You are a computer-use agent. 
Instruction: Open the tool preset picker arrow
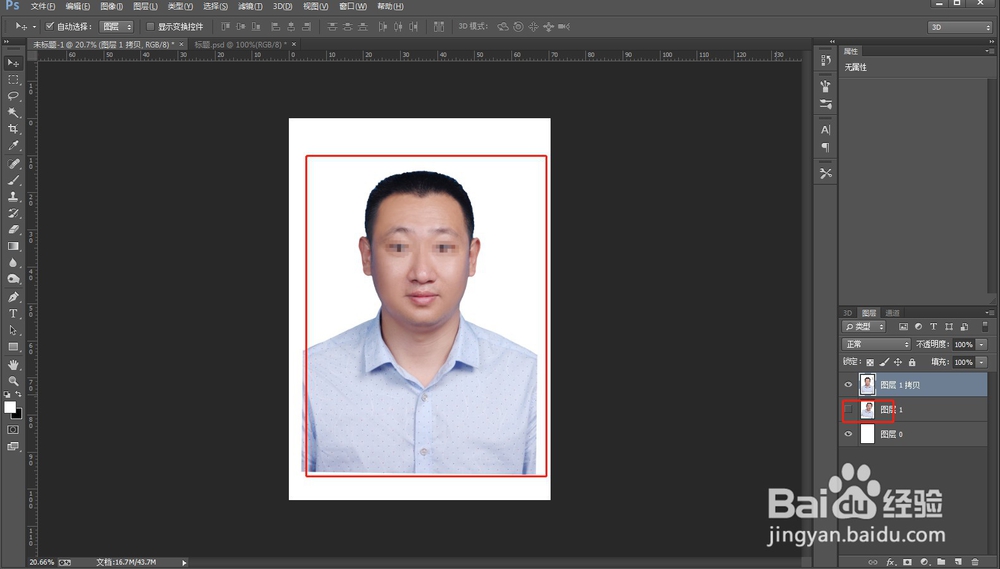(34, 27)
